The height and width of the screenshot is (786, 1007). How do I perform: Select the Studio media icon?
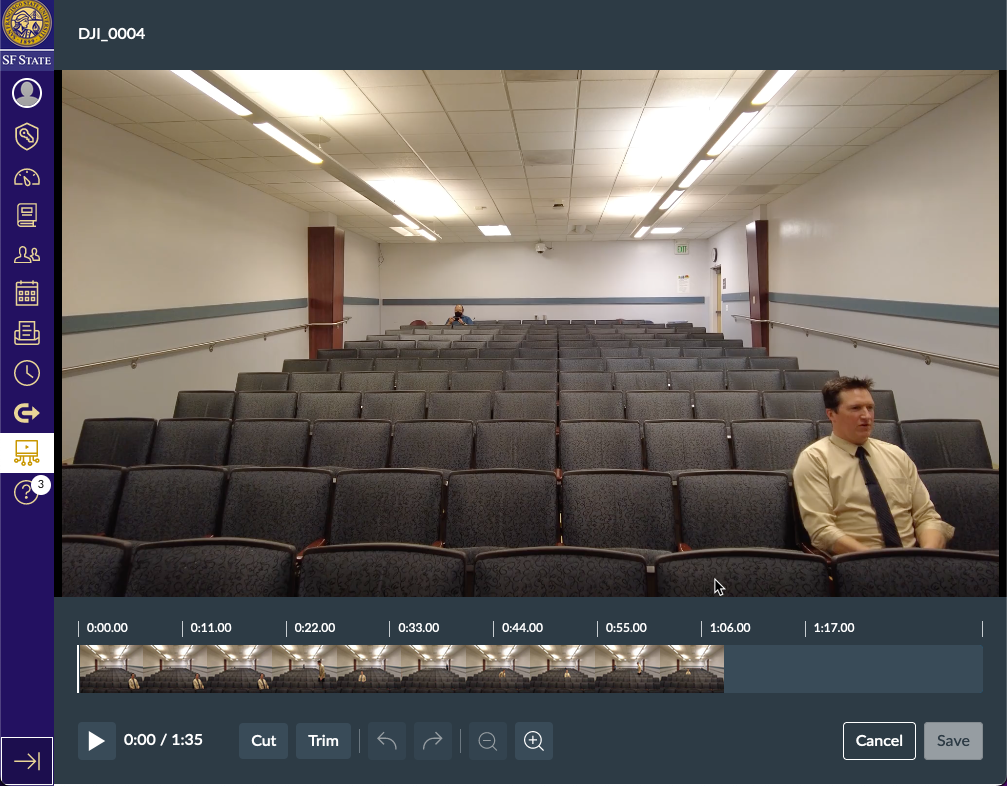(x=27, y=452)
